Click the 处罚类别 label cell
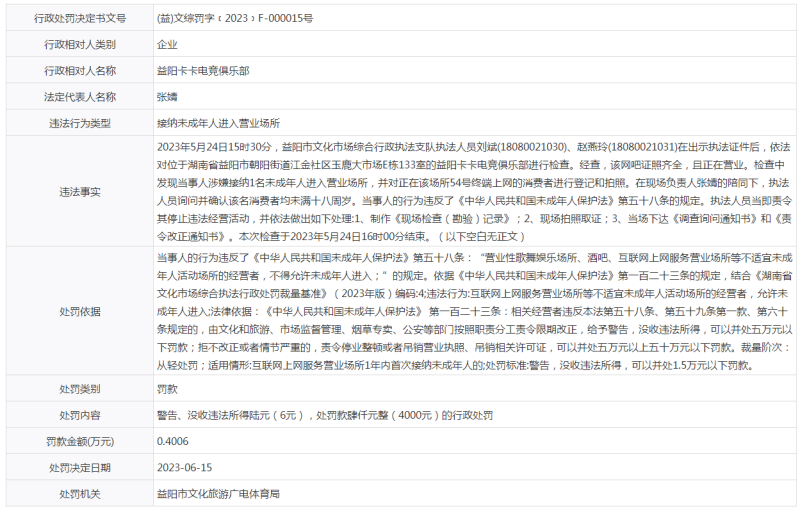Image resolution: width=800 pixels, height=509 pixels. pos(80,388)
